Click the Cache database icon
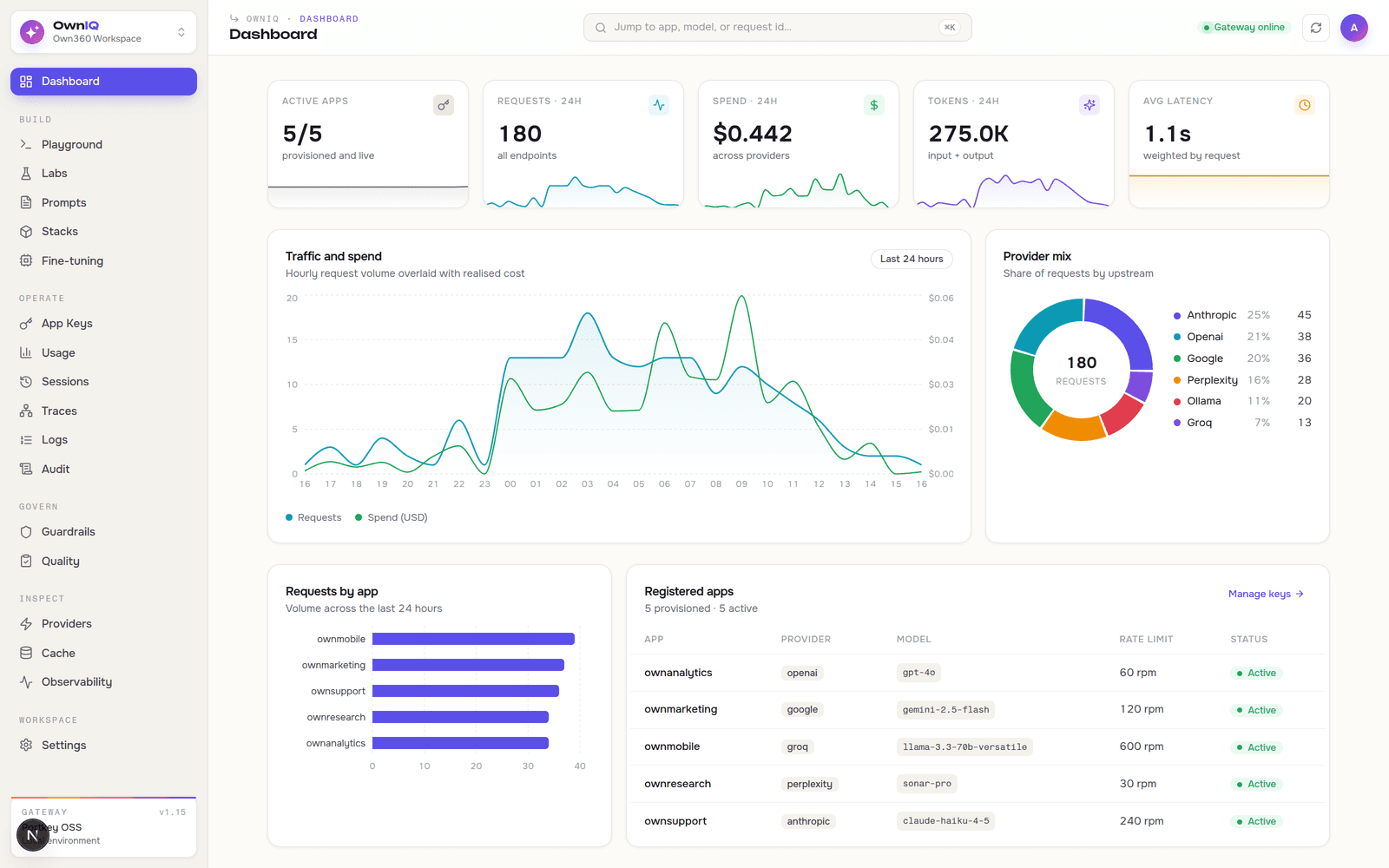Viewport: 1389px width, 868px height. tap(26, 654)
